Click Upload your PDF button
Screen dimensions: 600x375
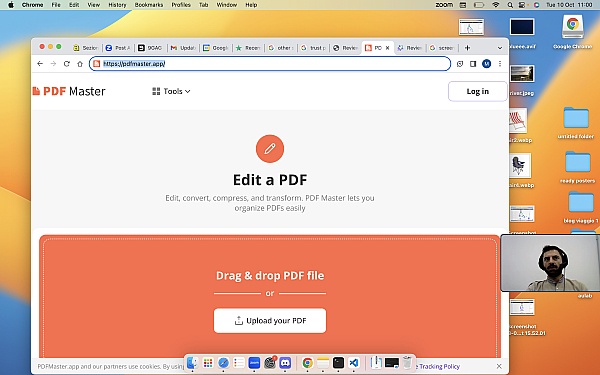(x=270, y=321)
